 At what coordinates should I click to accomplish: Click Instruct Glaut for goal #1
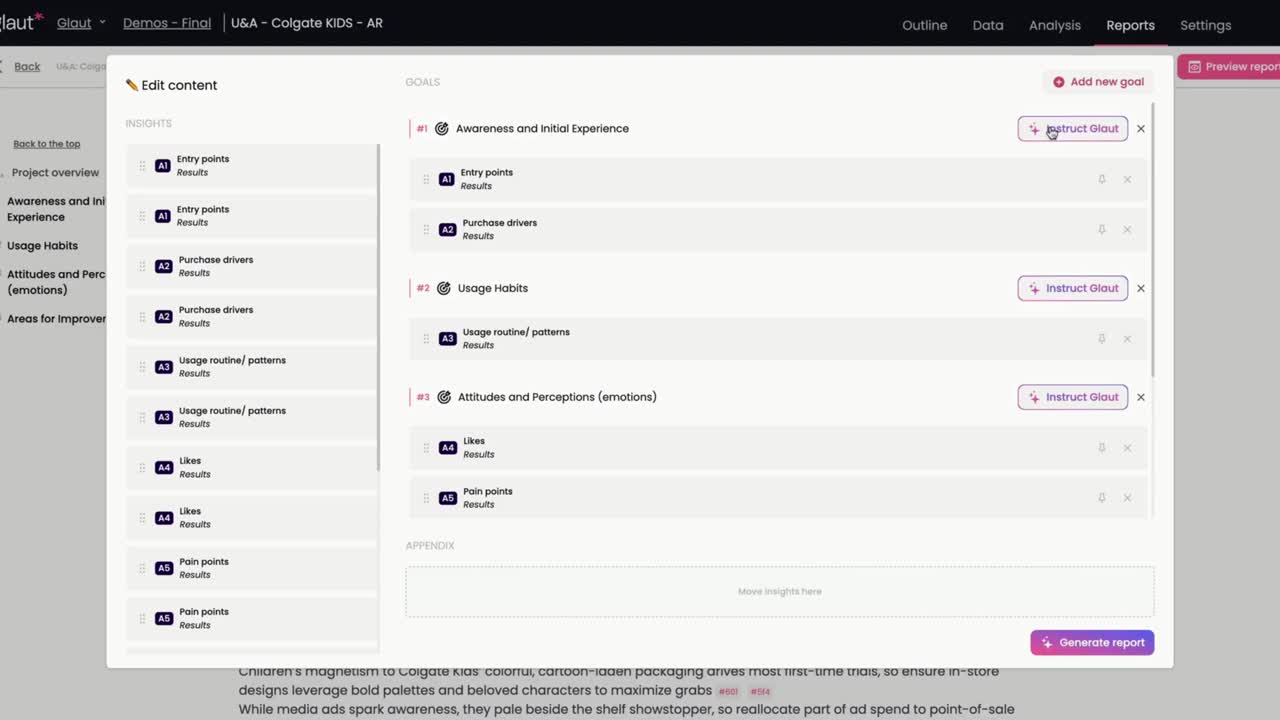point(1073,128)
